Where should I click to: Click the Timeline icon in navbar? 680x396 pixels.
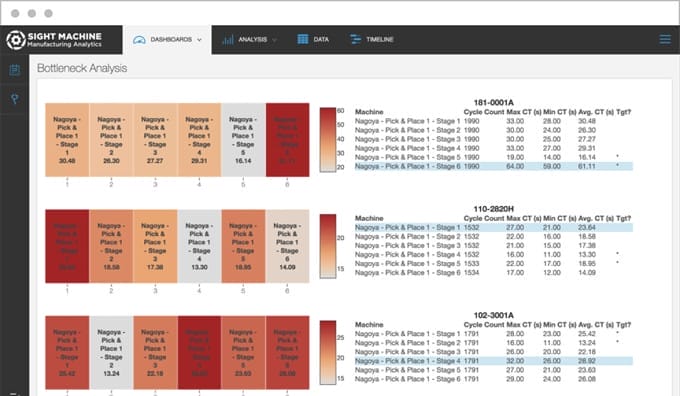click(x=355, y=39)
